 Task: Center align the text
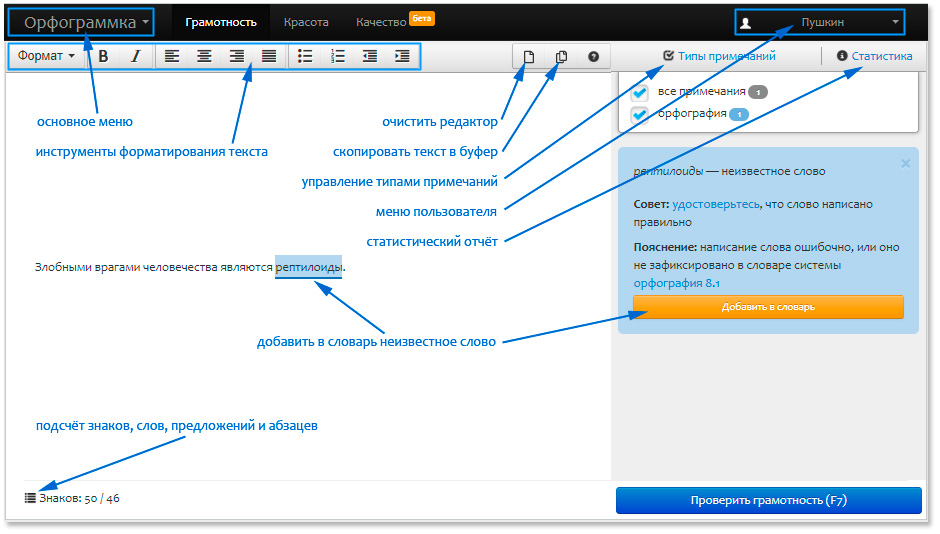tap(204, 56)
